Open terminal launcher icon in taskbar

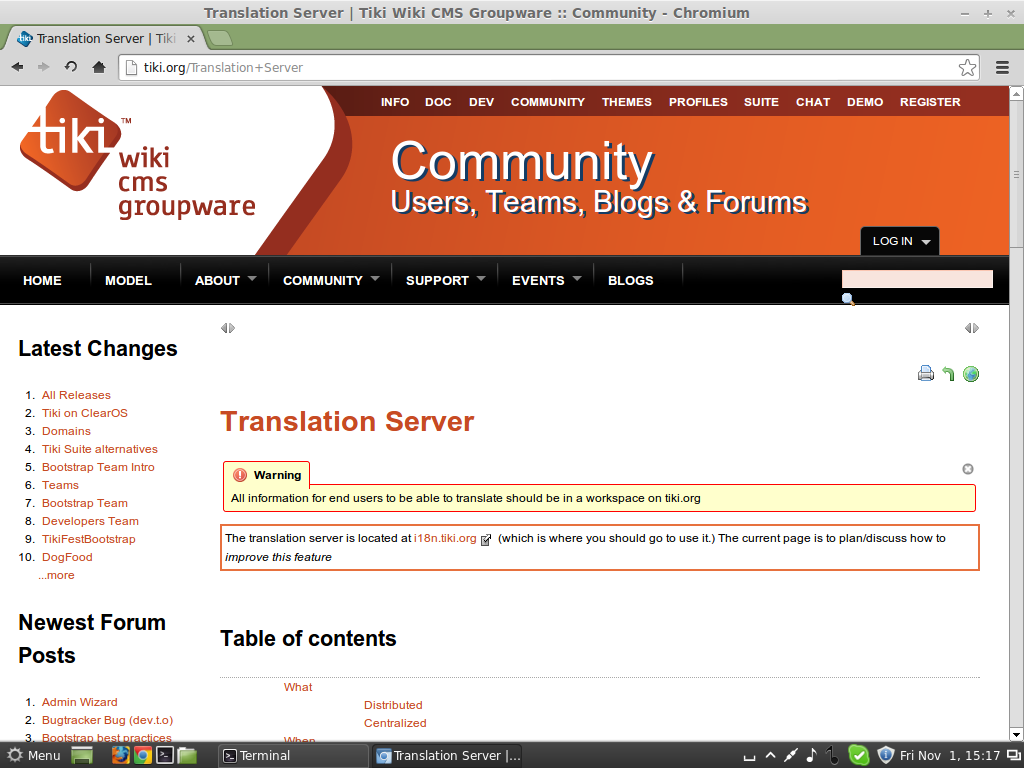coord(165,756)
